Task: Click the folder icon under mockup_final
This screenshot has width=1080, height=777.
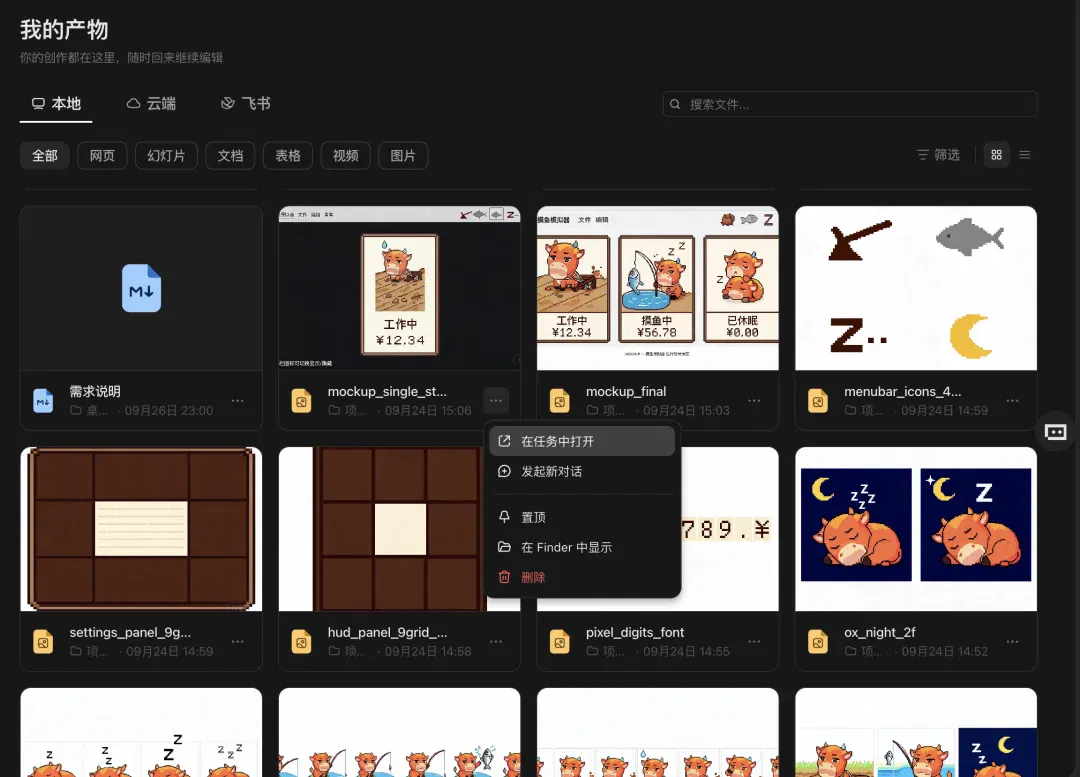Action: pyautogui.click(x=592, y=411)
